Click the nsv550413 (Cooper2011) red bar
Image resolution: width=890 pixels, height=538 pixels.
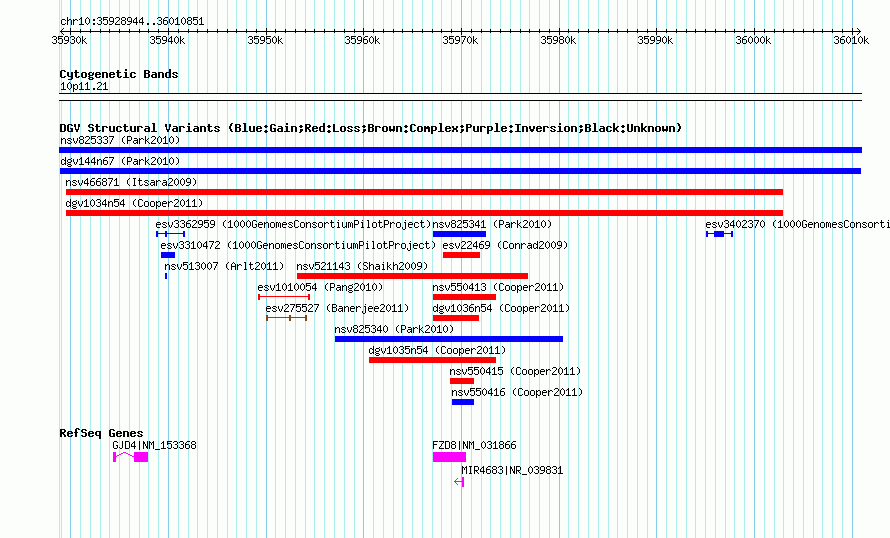[x=464, y=297]
